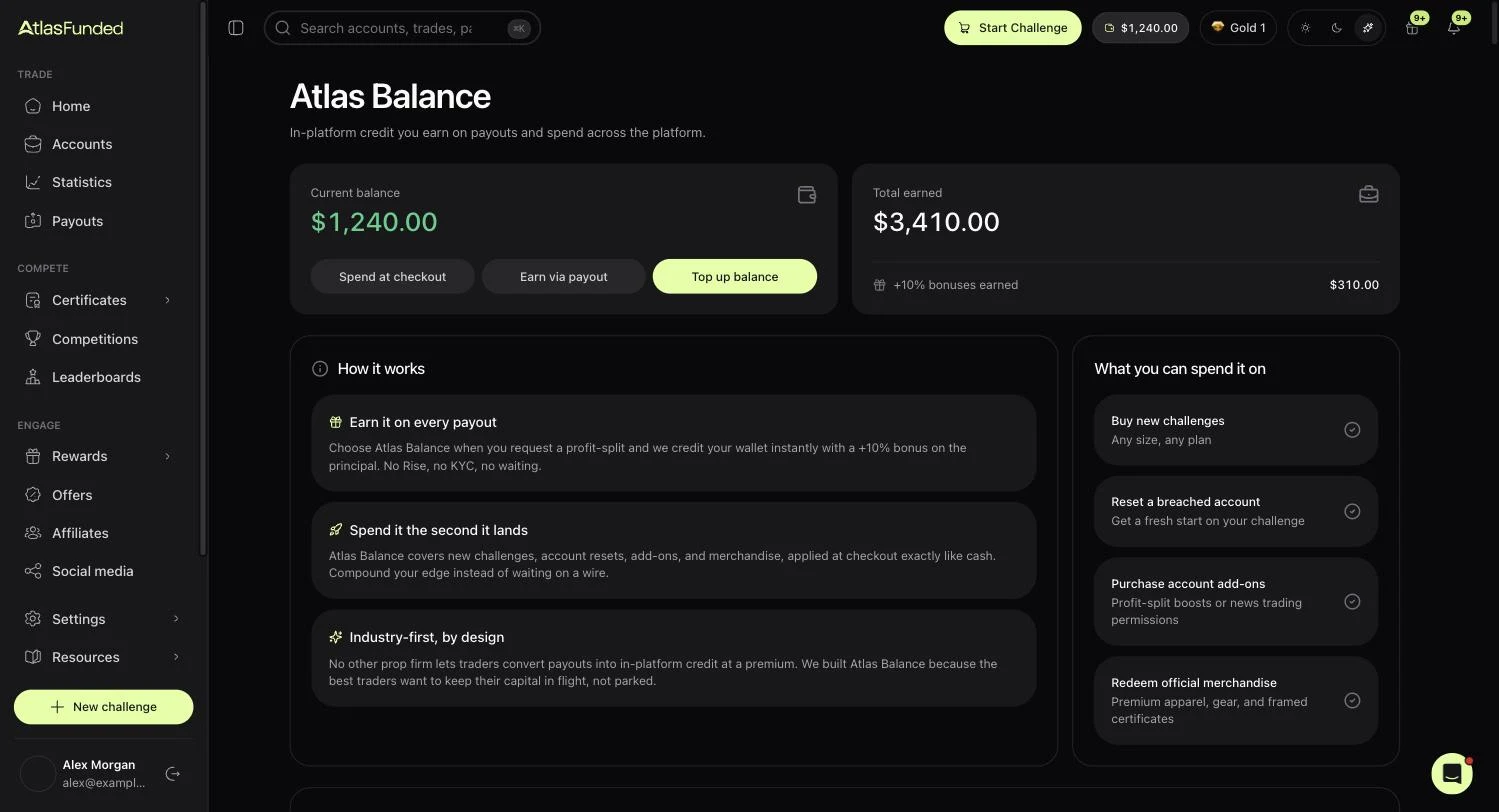Click checkmark on Buy new challenges
Viewport: 1499px width, 812px height.
[1352, 430]
